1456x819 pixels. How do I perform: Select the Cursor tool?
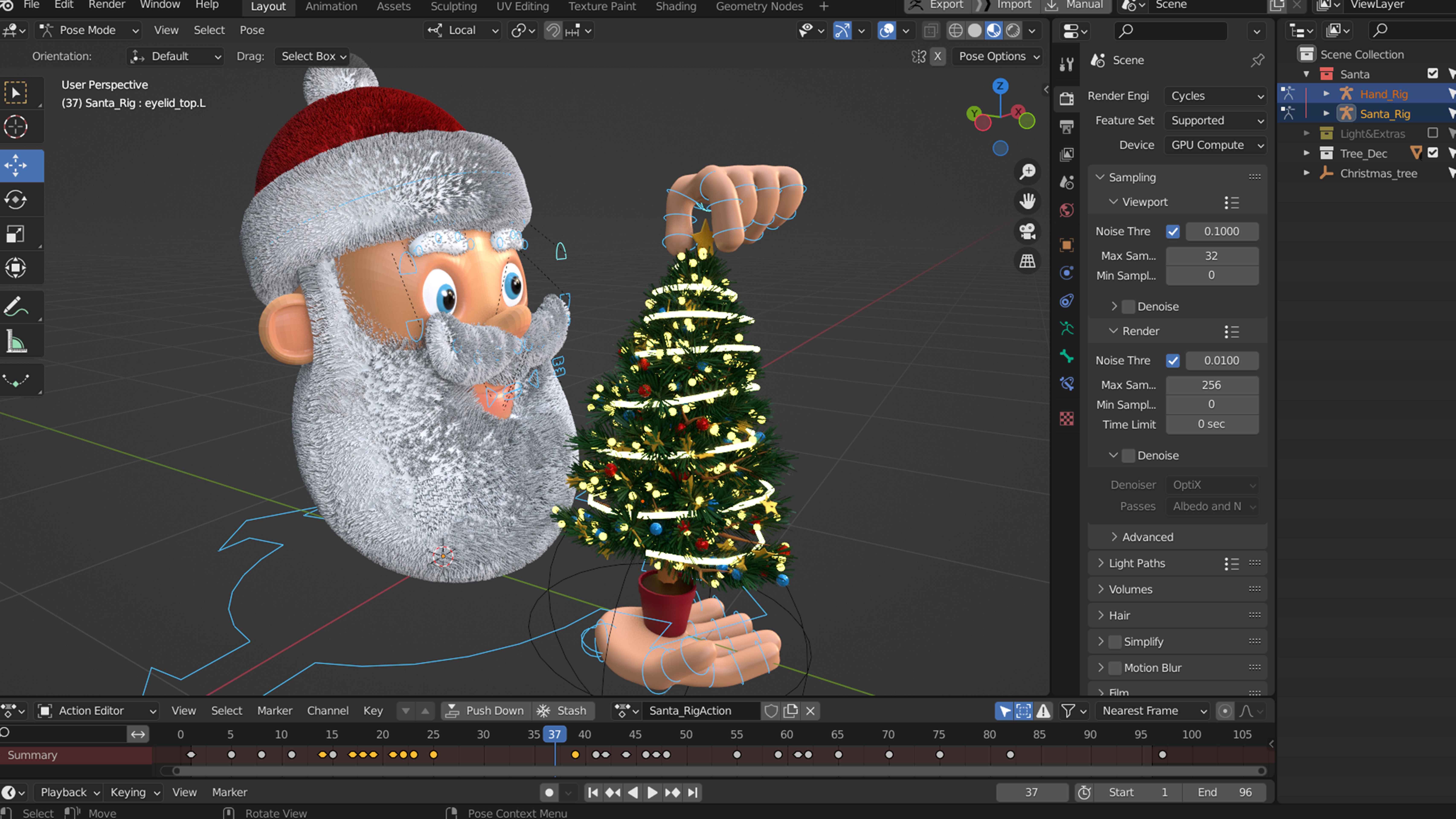16,127
